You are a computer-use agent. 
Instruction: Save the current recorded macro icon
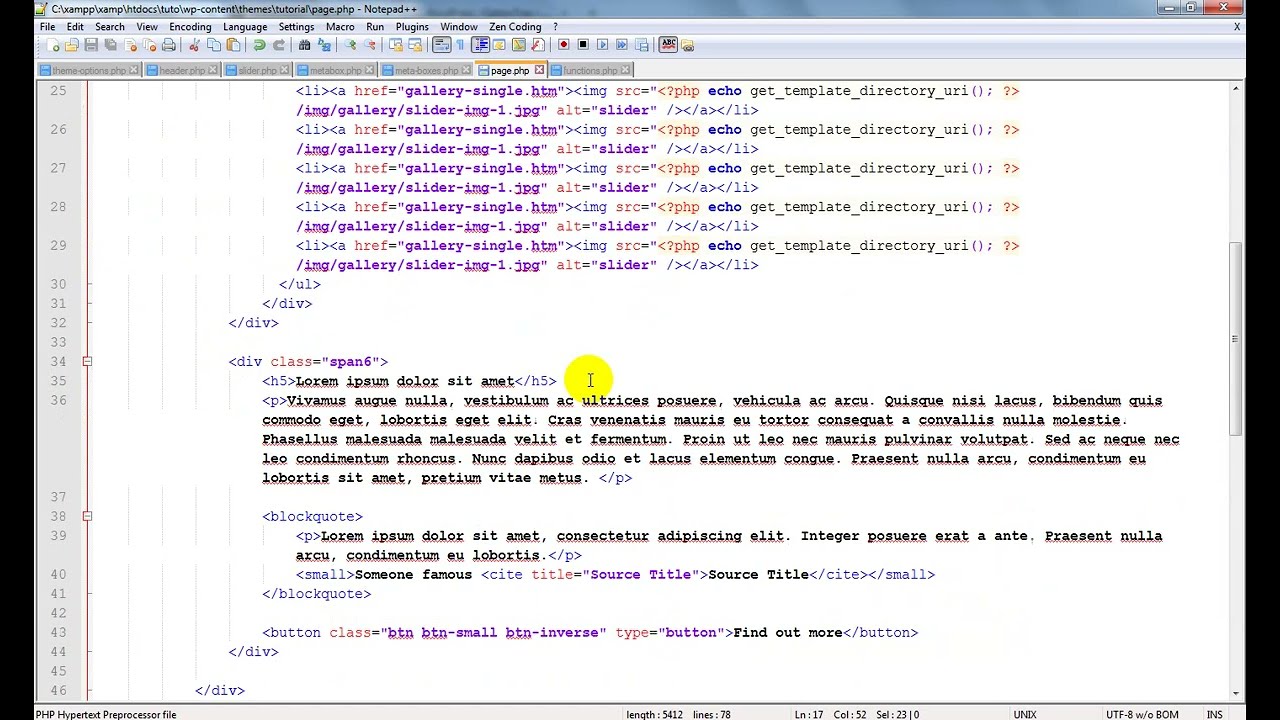641,45
